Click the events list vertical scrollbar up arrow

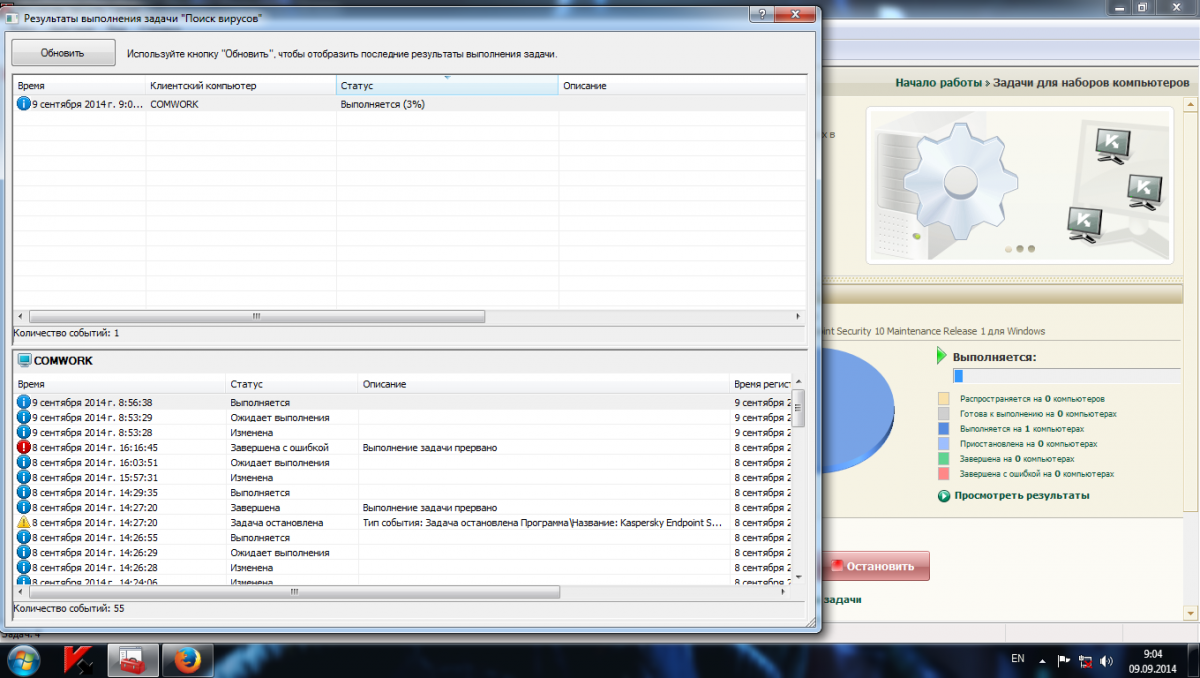pyautogui.click(x=799, y=382)
